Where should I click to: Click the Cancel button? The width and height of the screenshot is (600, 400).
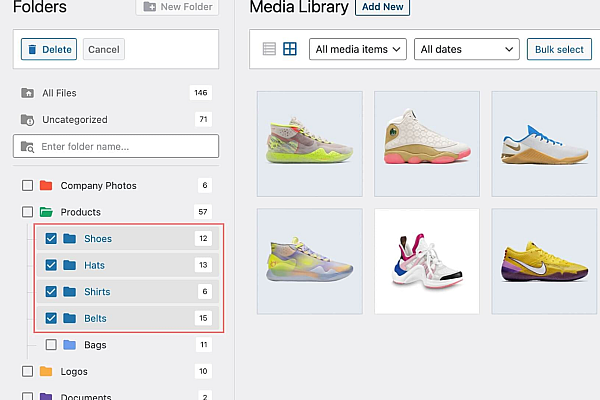(103, 49)
